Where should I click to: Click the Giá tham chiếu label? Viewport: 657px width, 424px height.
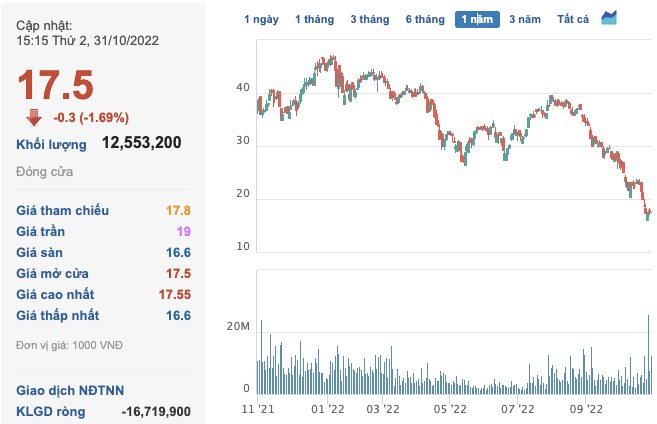(63, 210)
